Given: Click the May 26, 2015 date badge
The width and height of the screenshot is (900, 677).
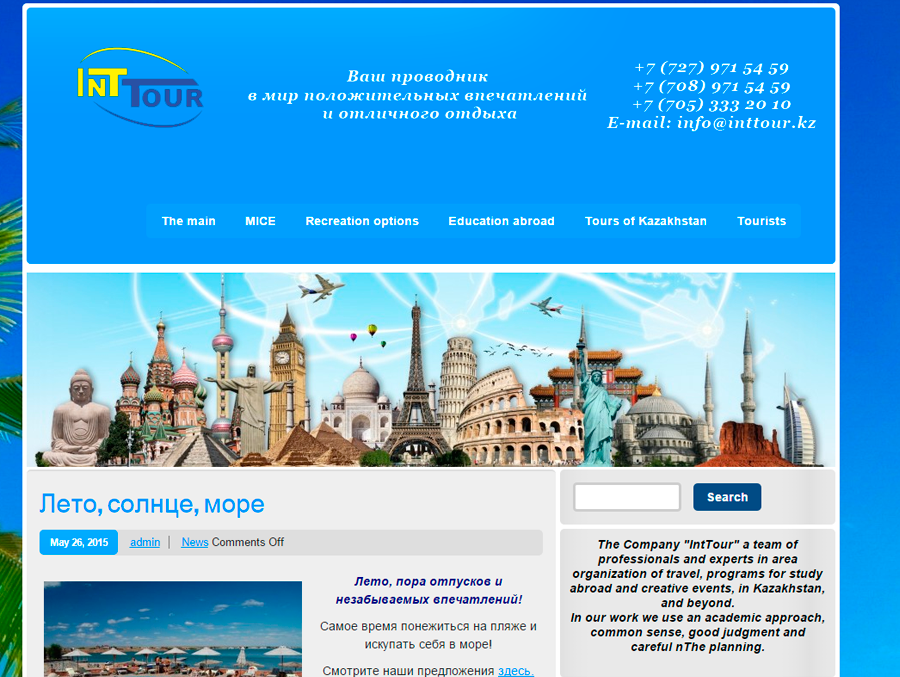Looking at the screenshot, I should click(x=79, y=542).
